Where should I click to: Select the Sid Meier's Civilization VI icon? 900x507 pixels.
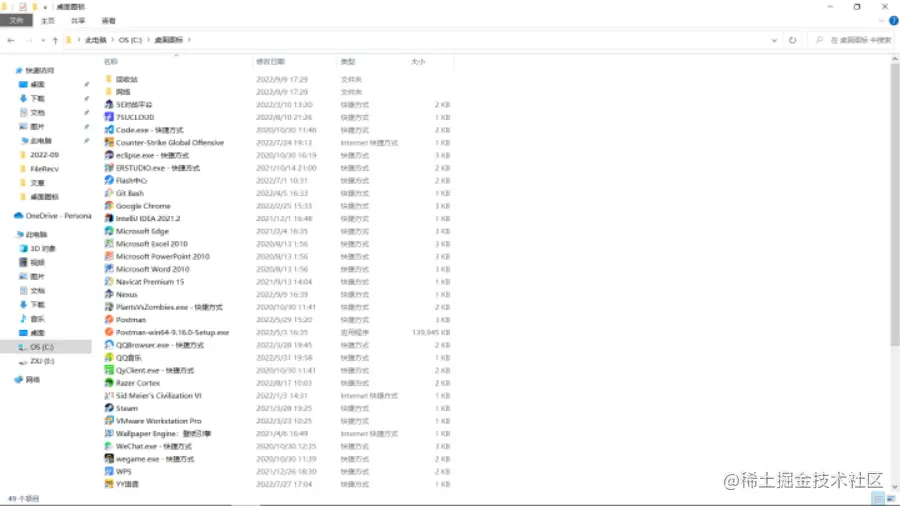click(x=109, y=396)
